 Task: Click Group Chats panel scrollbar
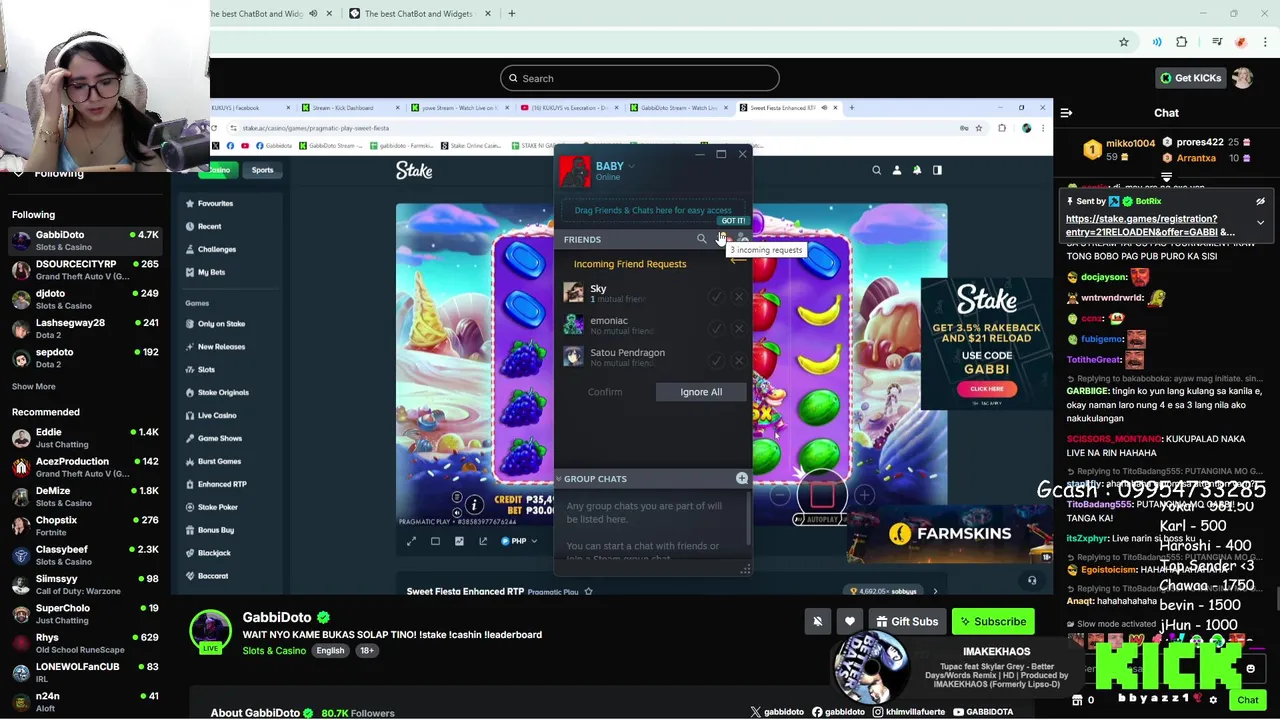[x=748, y=520]
